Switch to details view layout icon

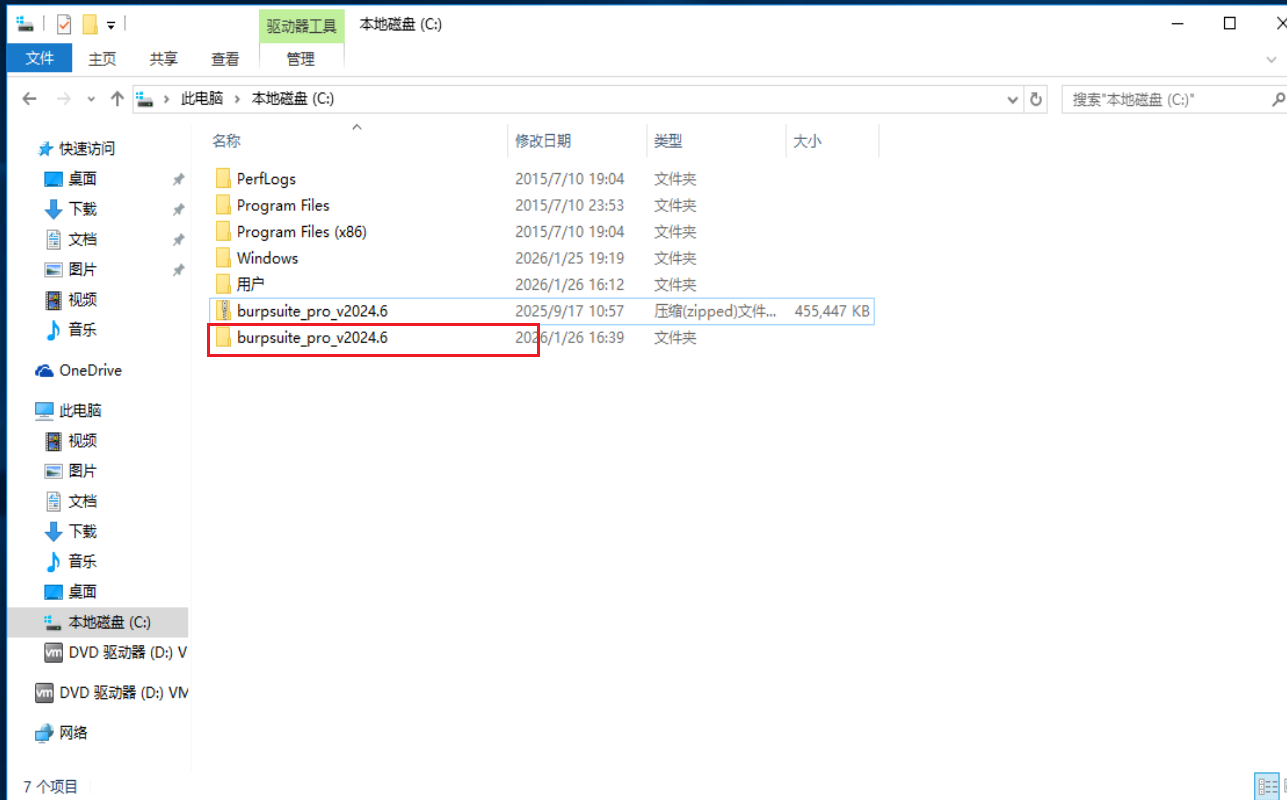pos(1266,785)
